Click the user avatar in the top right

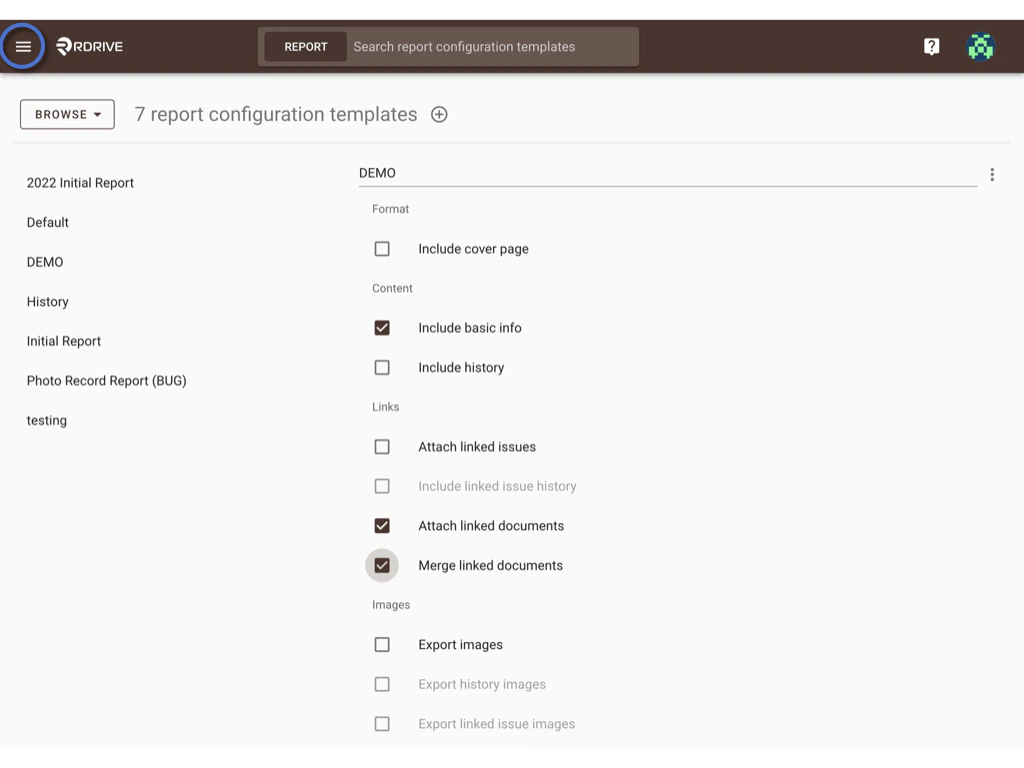[981, 46]
